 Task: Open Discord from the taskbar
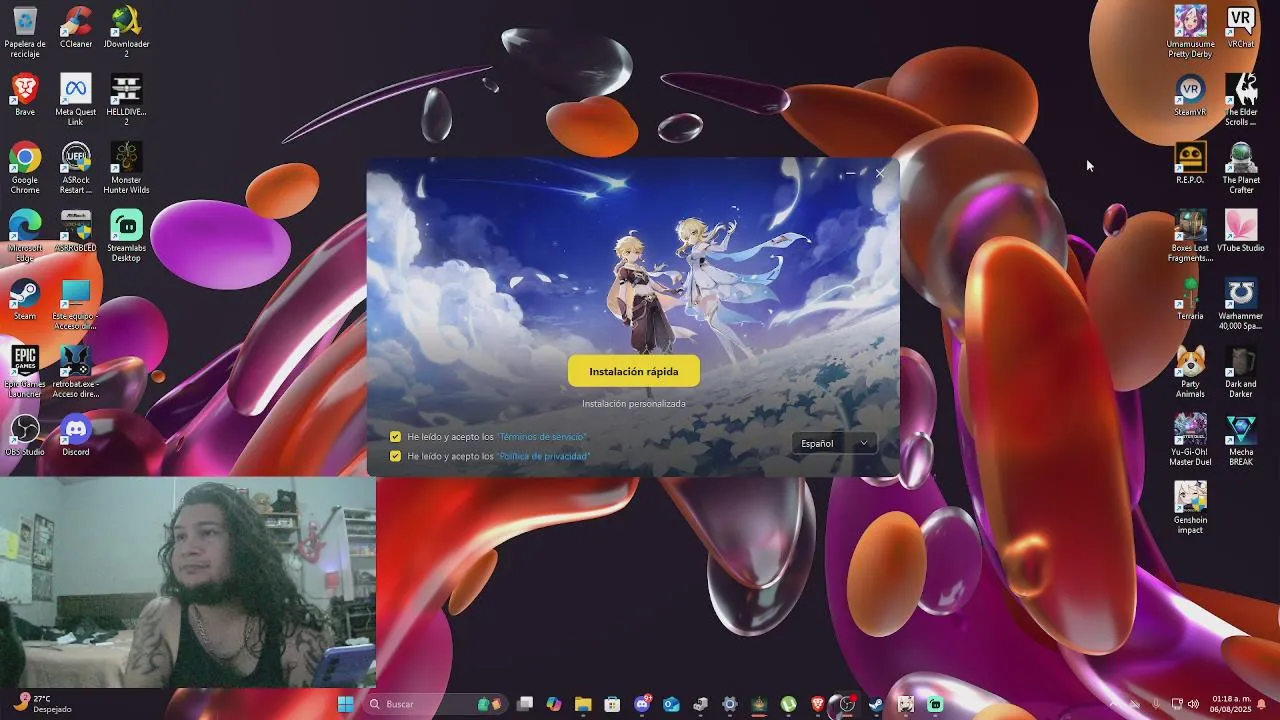click(642, 704)
